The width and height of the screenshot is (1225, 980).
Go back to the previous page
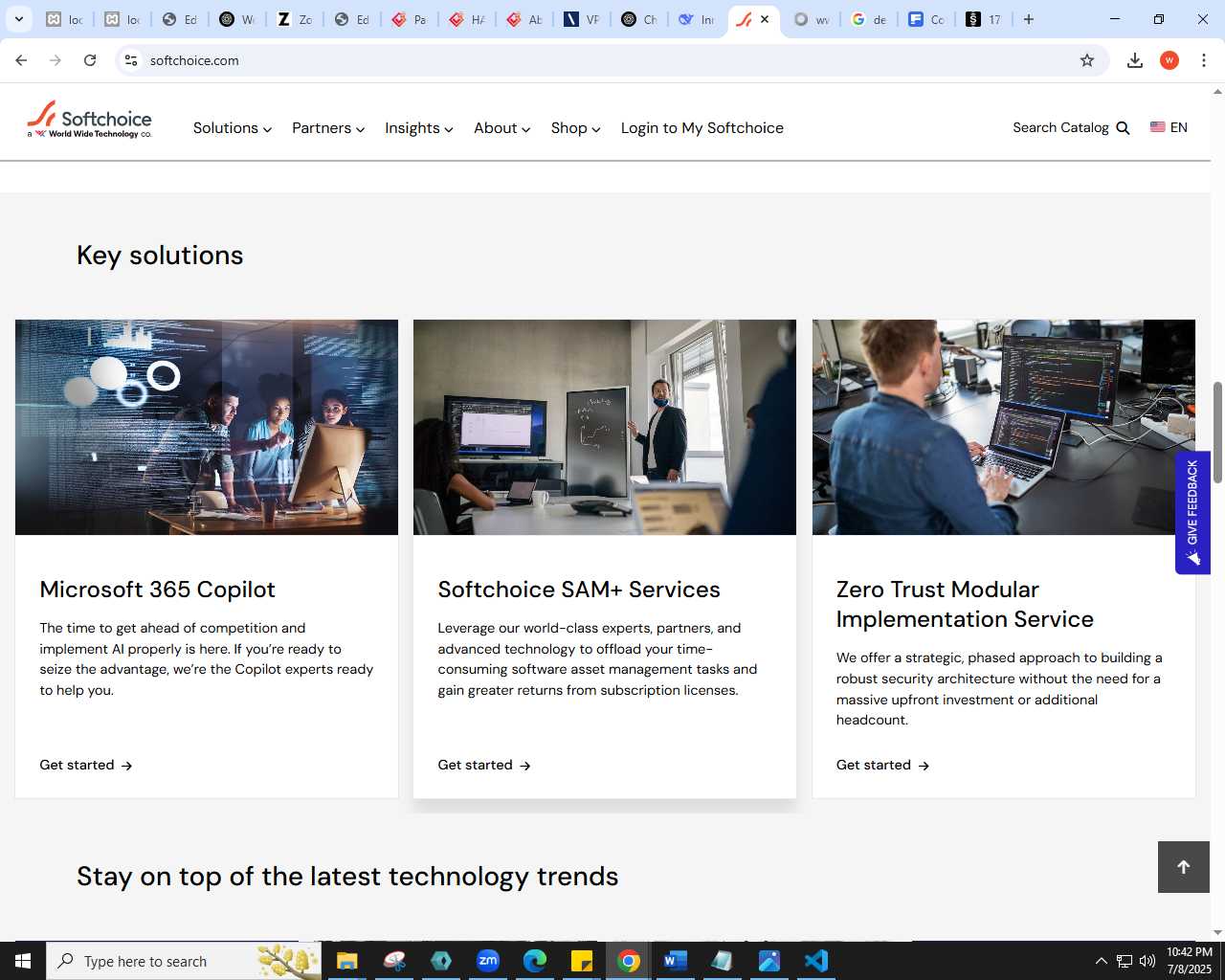[21, 60]
